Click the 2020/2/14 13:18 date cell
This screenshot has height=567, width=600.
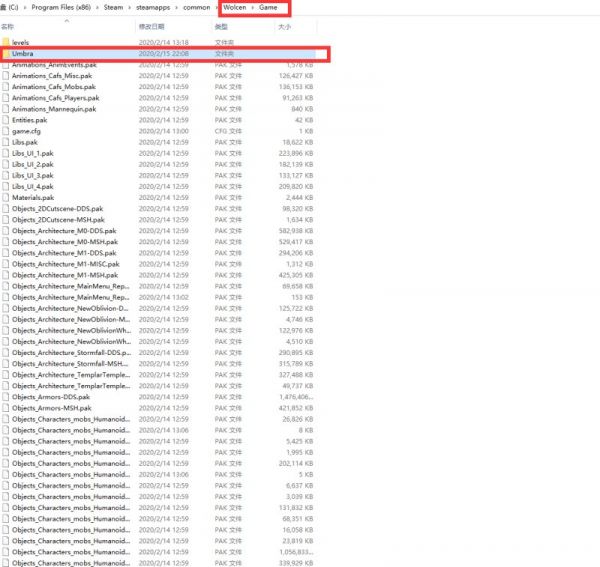(x=163, y=42)
